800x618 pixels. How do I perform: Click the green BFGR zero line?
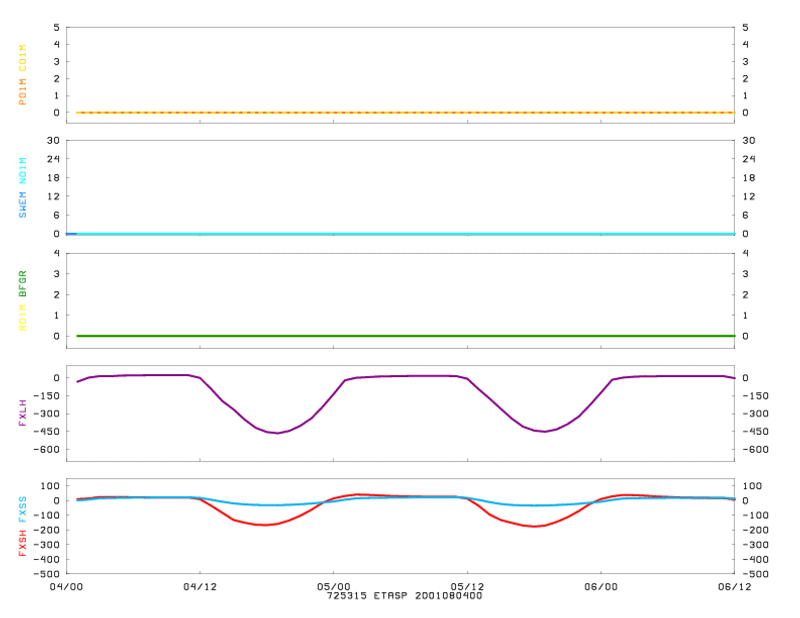[406, 336]
